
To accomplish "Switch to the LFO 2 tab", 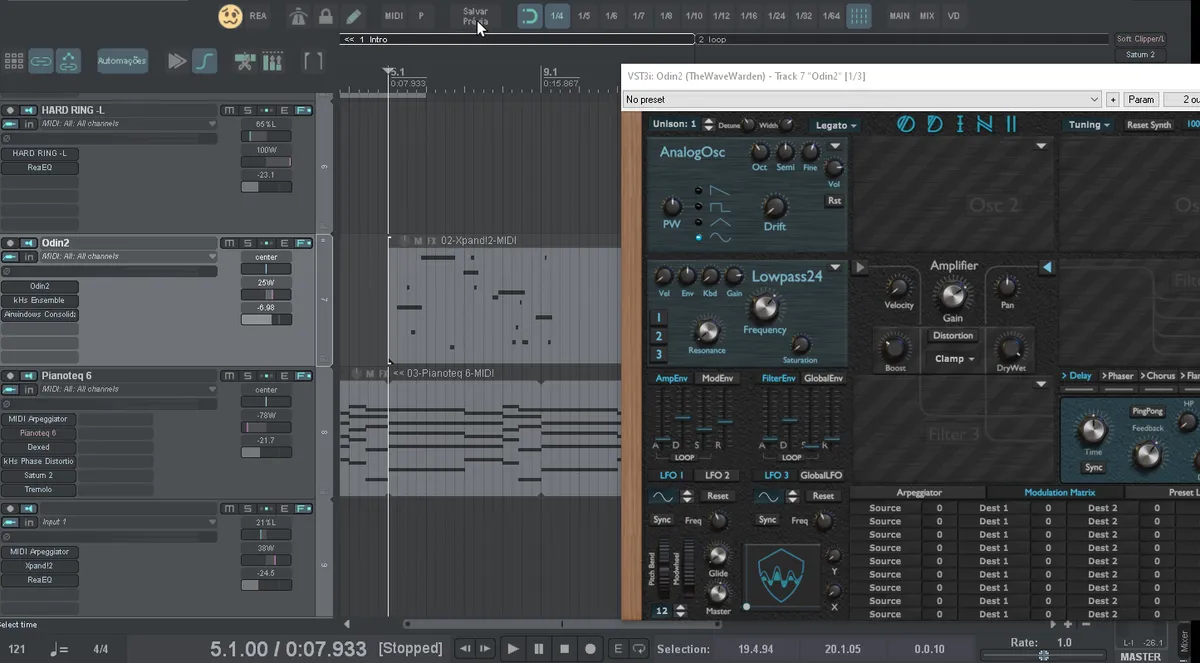I will click(x=718, y=476).
